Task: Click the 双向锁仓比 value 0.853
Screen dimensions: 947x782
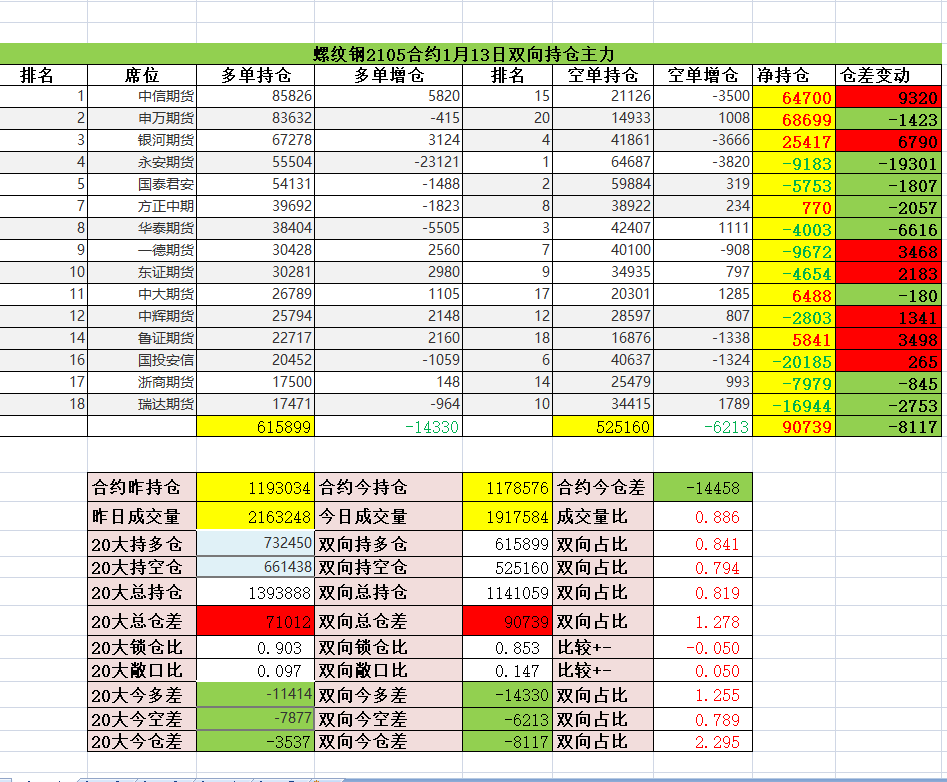Action: point(507,647)
